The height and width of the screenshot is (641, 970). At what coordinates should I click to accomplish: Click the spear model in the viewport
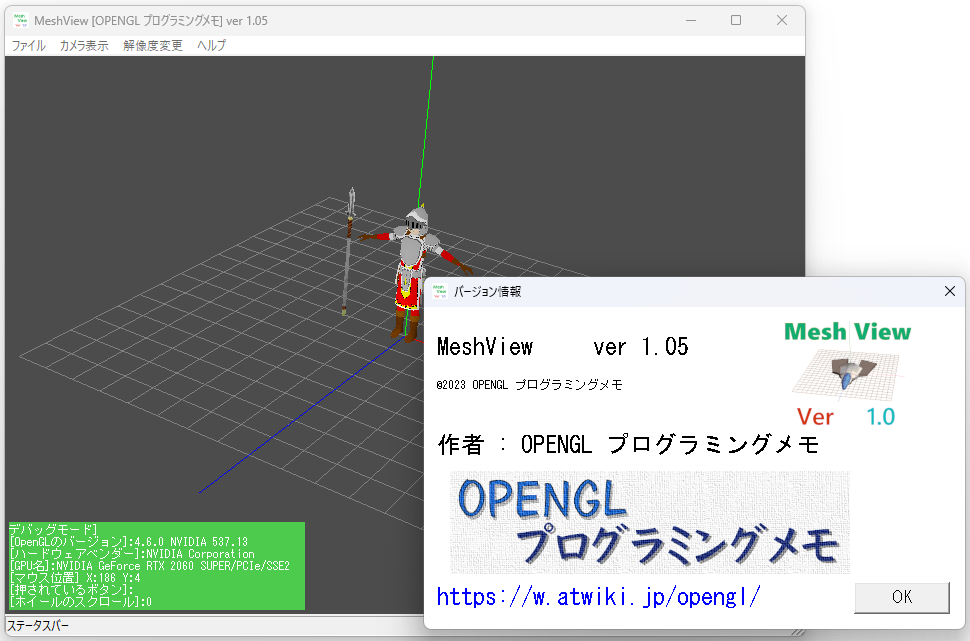(349, 251)
